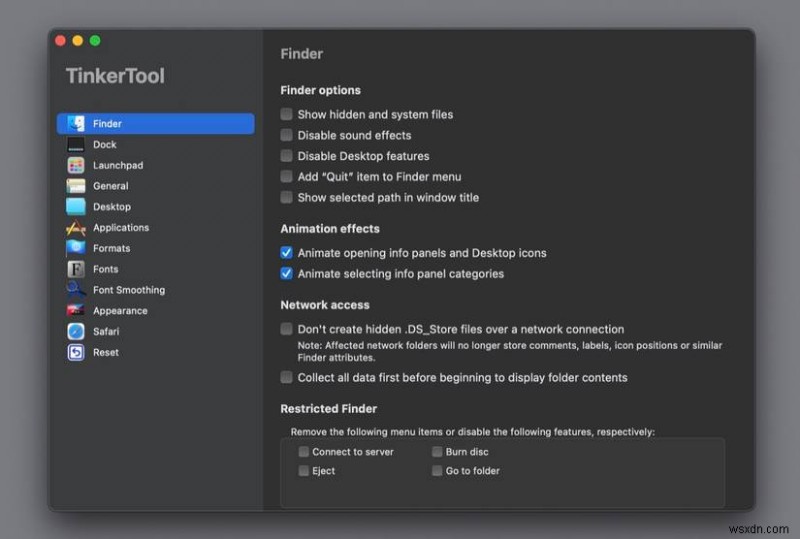This screenshot has width=800, height=539.
Task: Open the Applications pane label
Action: (x=121, y=228)
